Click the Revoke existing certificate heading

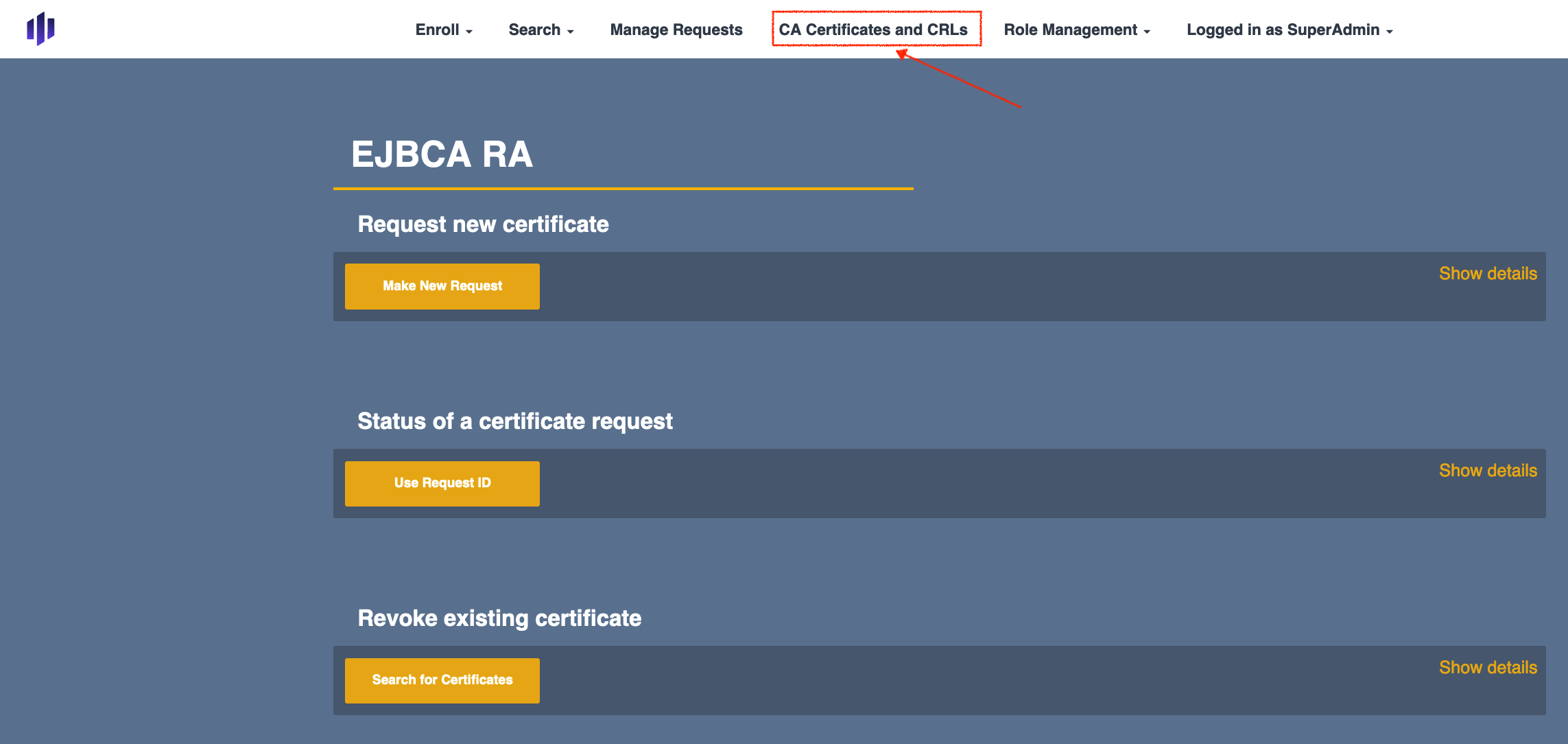[x=499, y=618]
